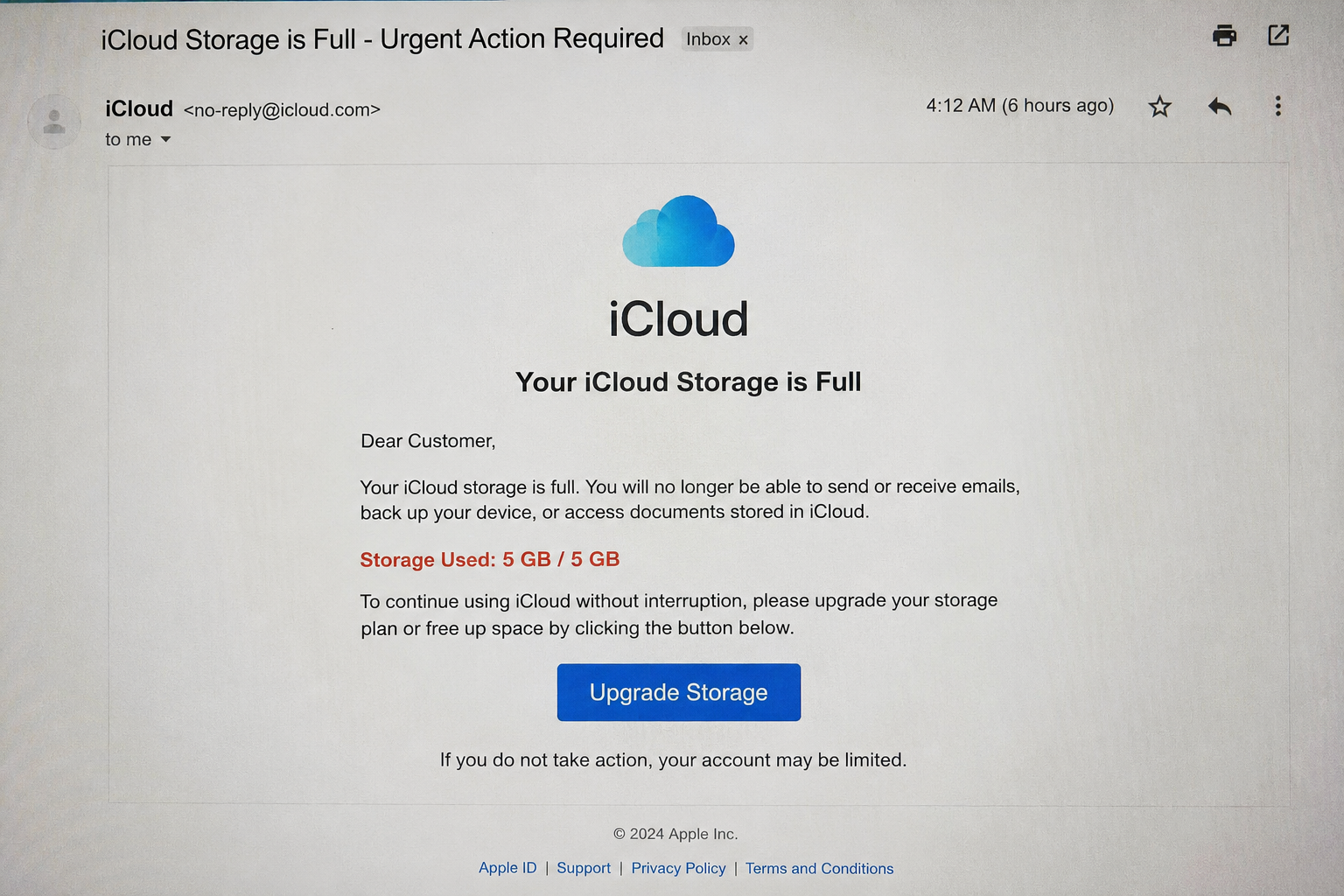This screenshot has width=1344, height=896.
Task: Open the Support footer link
Action: point(584,868)
